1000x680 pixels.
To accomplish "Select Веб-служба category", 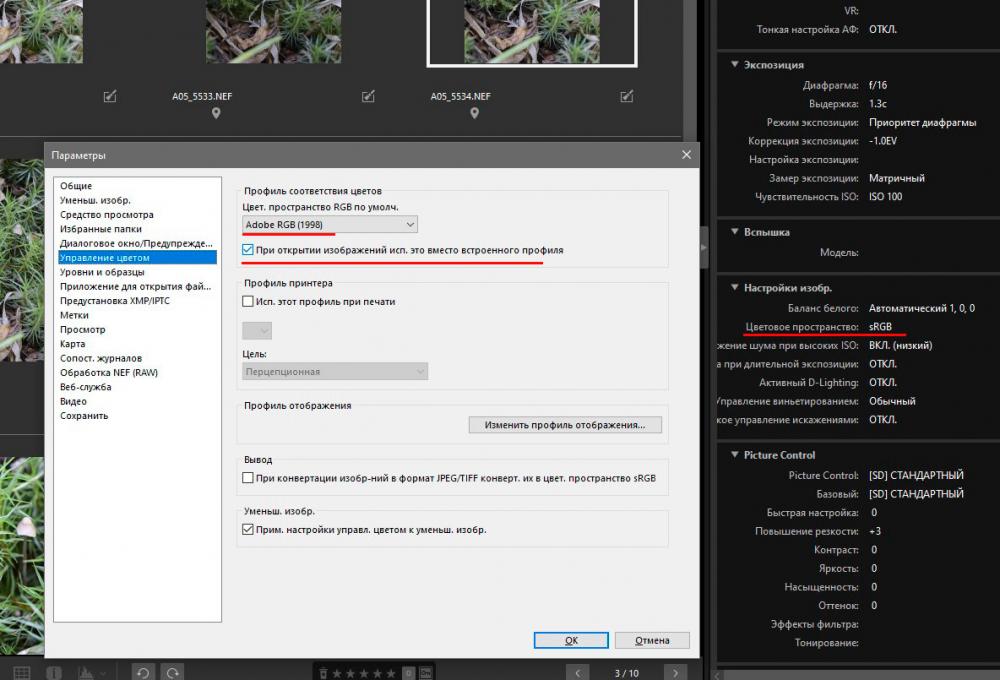I will coord(137,387).
